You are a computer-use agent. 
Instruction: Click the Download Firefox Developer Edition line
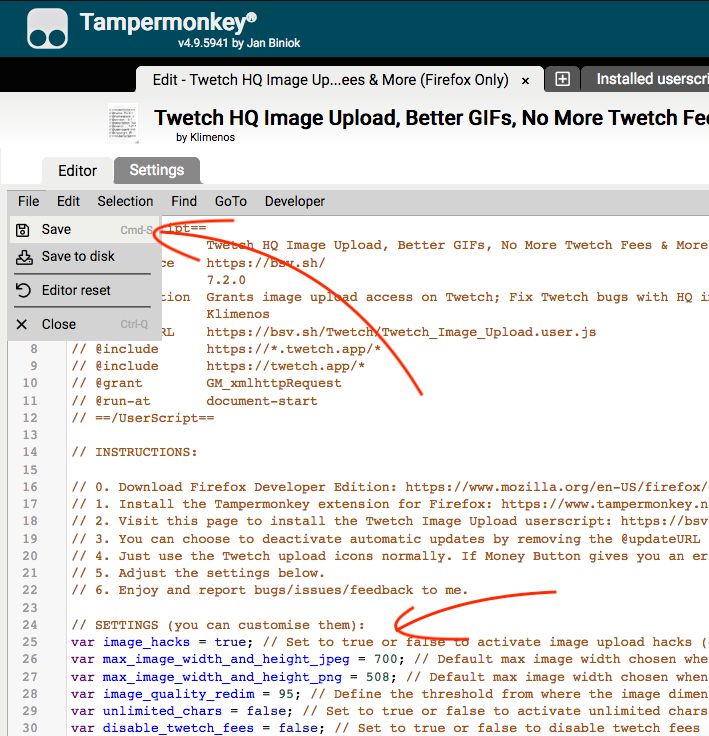click(390, 487)
